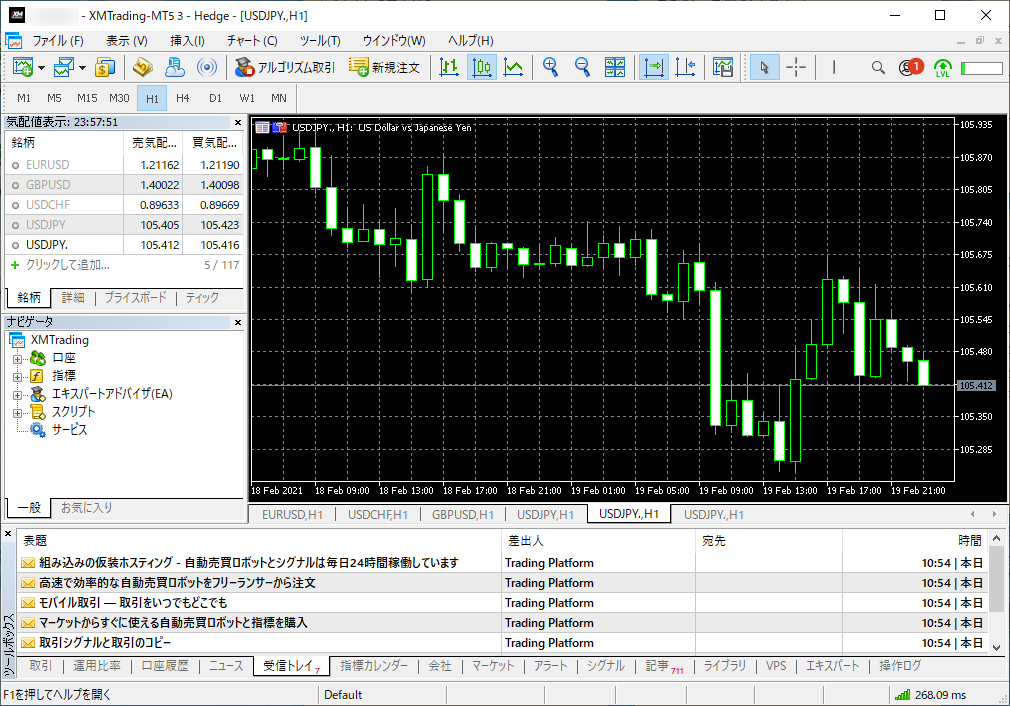Click the zoom out magnifier icon
The height and width of the screenshot is (706, 1010).
582,67
